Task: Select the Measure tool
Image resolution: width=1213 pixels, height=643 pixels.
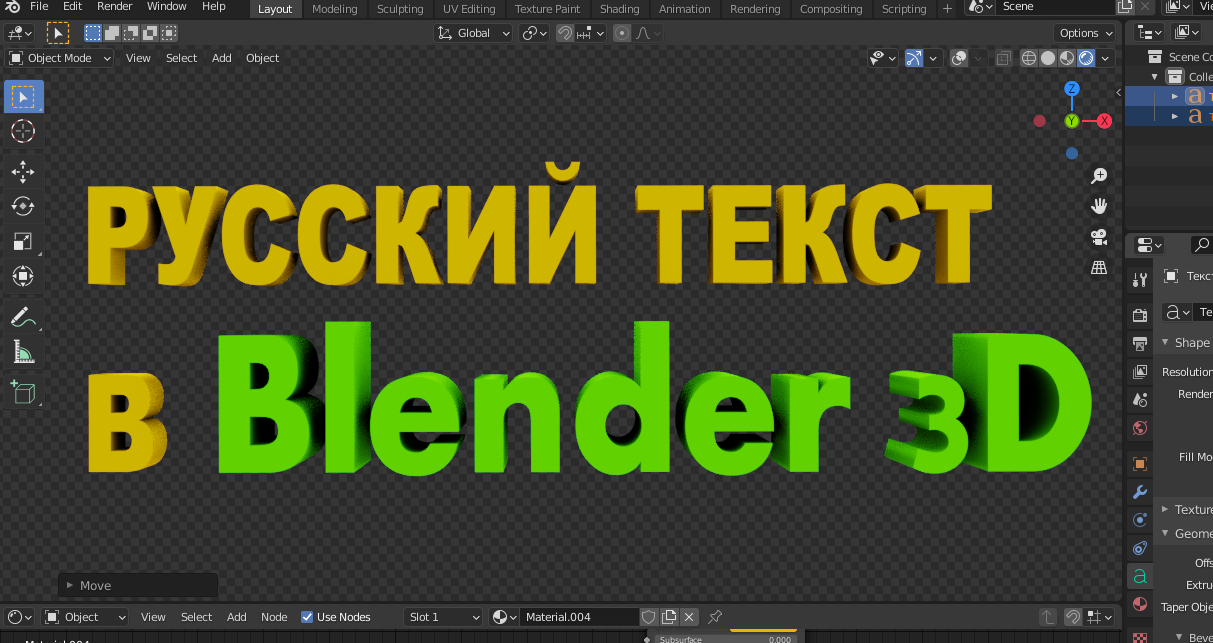Action: pos(23,352)
